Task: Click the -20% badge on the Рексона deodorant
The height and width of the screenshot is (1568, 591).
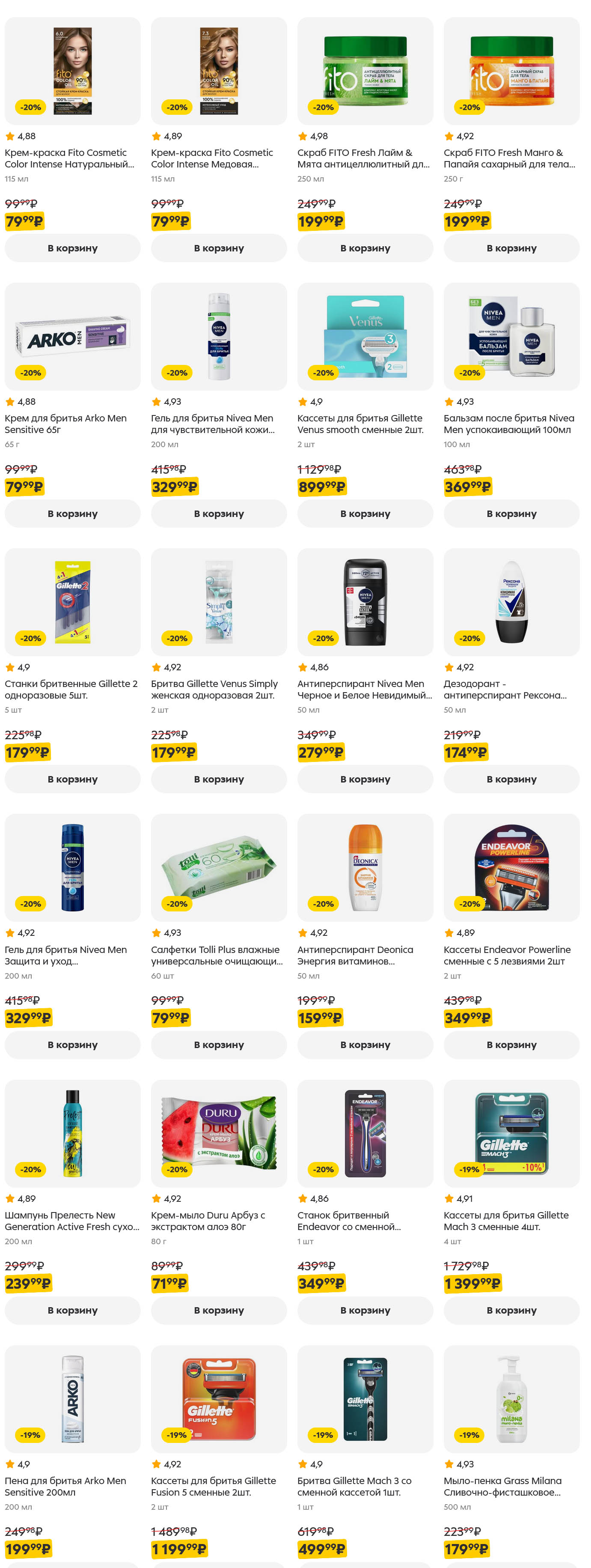Action: click(x=469, y=638)
